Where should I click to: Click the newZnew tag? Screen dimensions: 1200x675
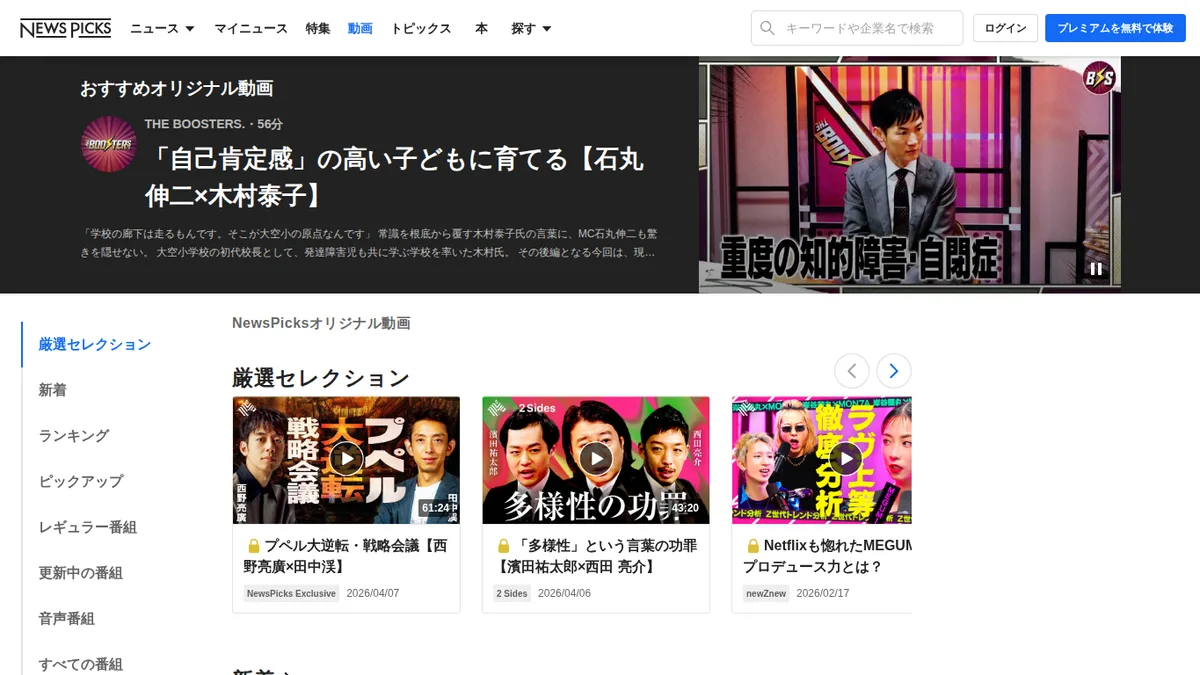tap(766, 593)
